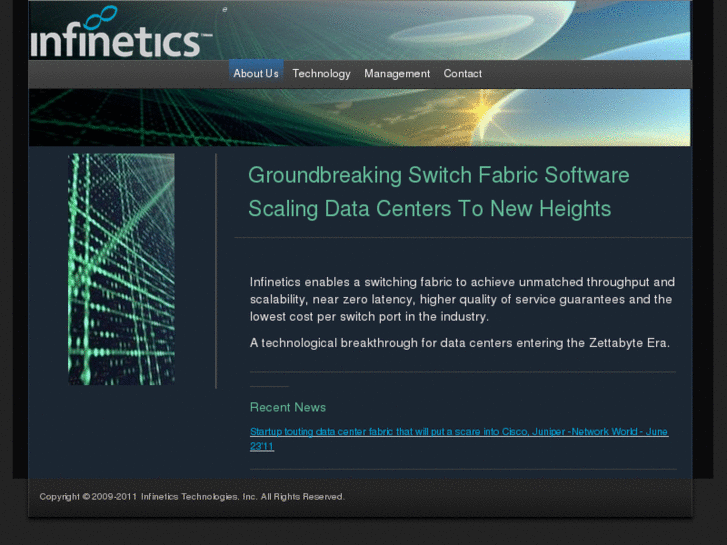Navigate to the Contact page
This screenshot has height=545, width=727.
462,73
